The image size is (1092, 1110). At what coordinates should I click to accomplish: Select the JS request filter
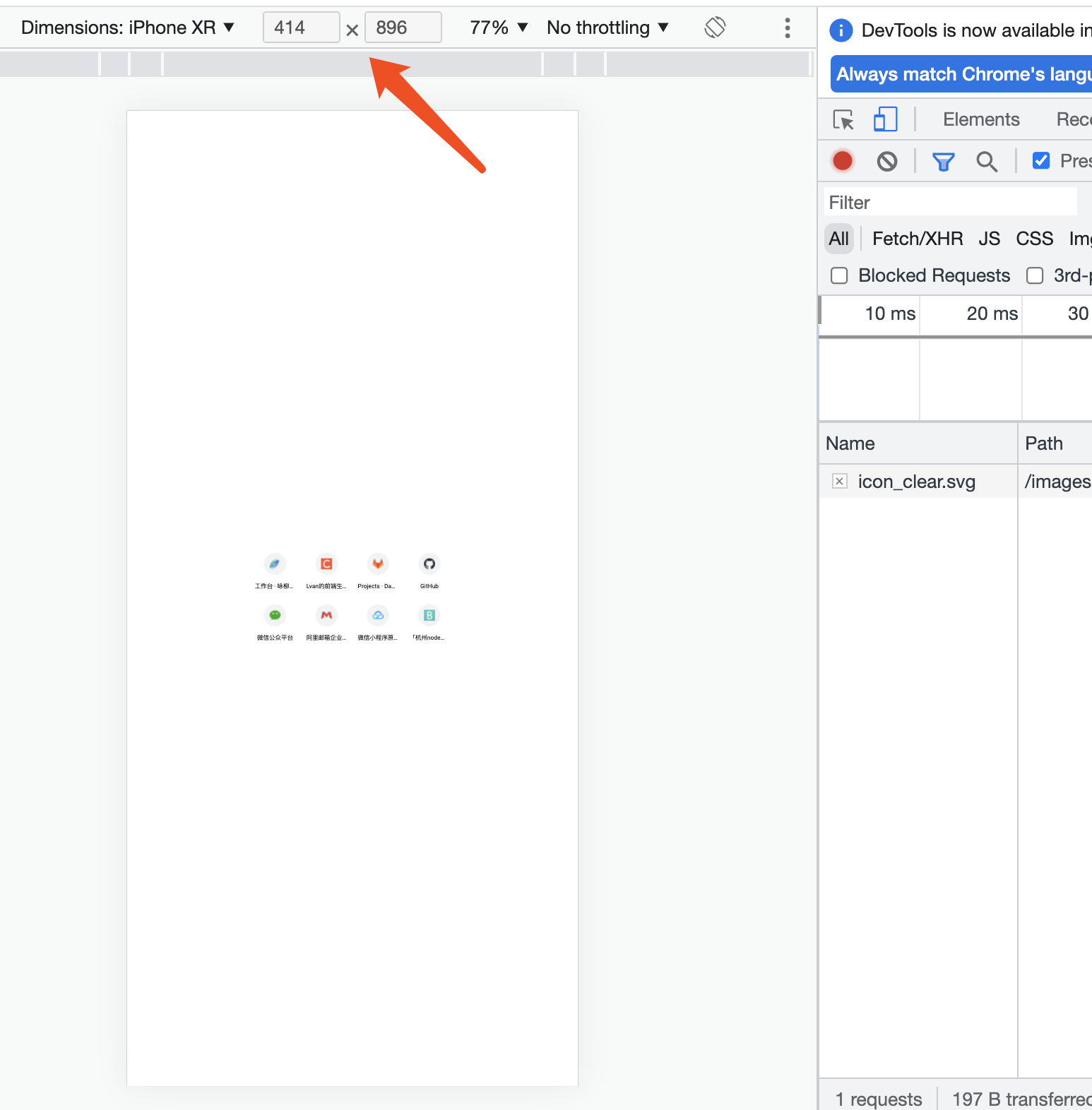click(989, 239)
